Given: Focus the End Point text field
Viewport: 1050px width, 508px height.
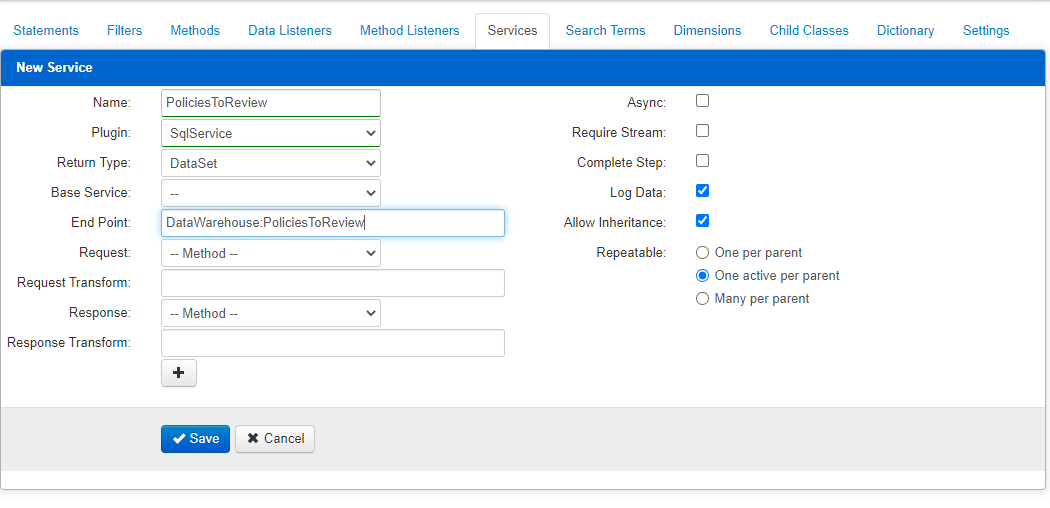Looking at the screenshot, I should coord(333,223).
